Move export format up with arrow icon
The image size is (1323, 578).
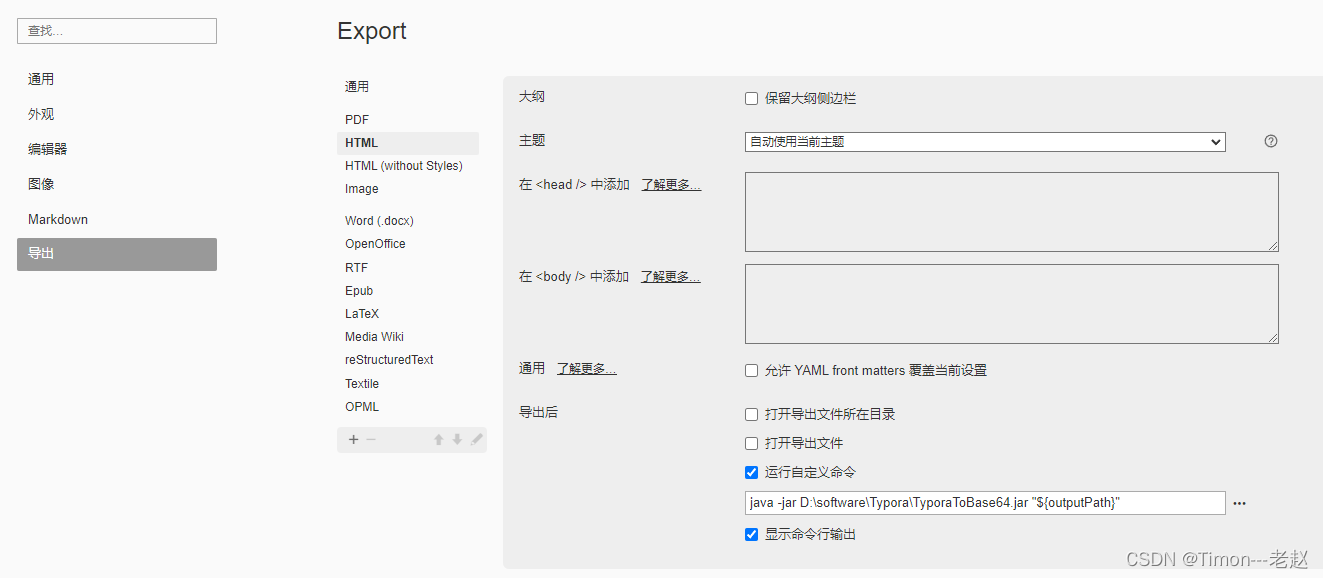pos(438,440)
